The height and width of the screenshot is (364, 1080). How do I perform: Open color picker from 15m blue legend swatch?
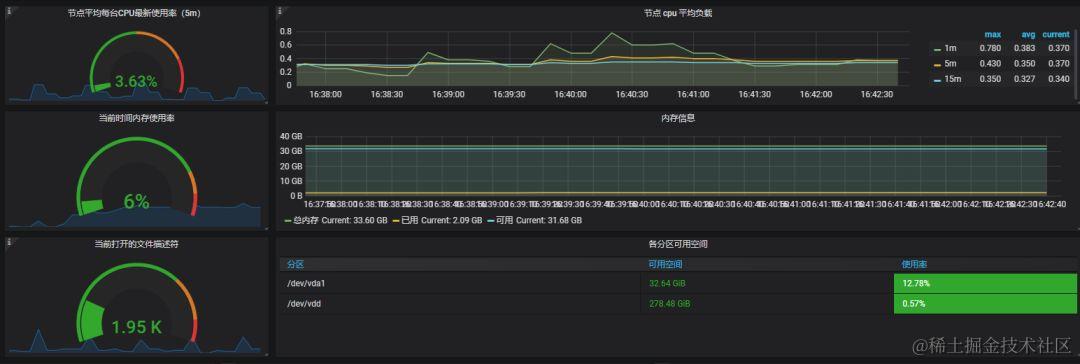(x=937, y=80)
